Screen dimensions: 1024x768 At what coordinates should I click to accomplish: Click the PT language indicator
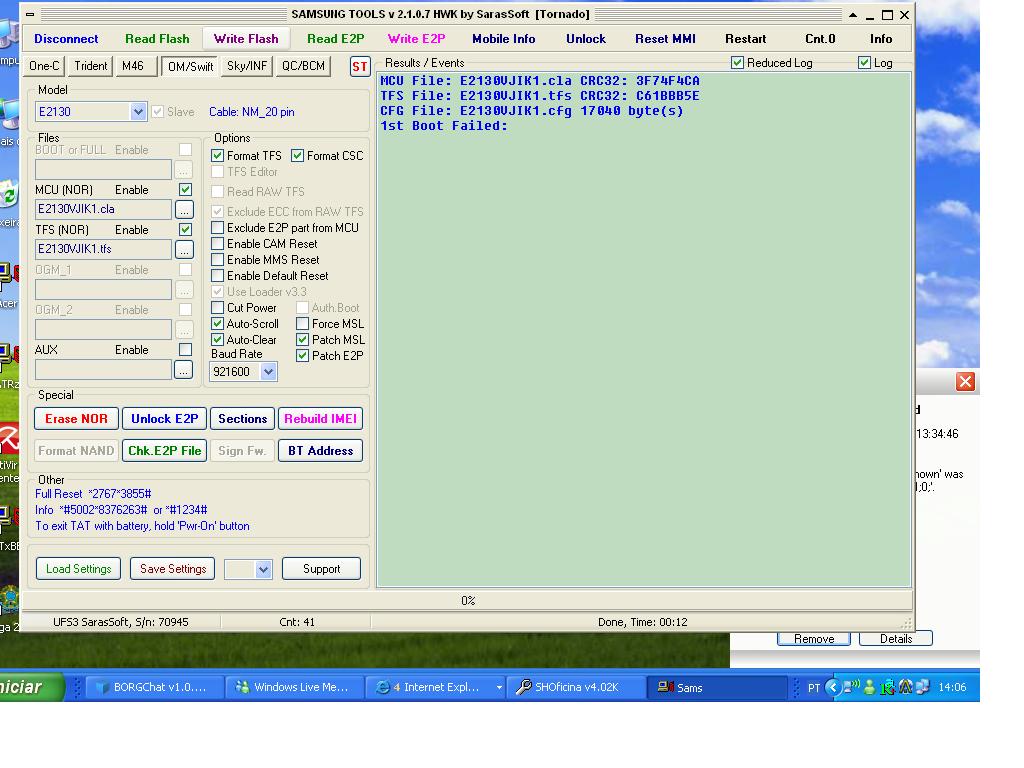click(814, 688)
